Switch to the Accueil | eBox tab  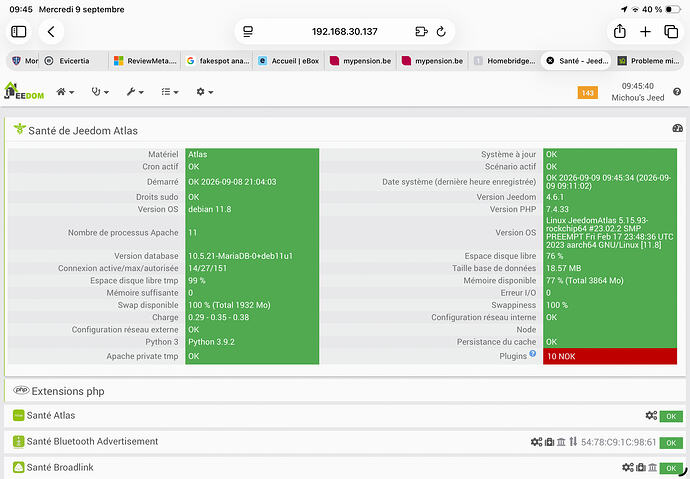pos(289,61)
